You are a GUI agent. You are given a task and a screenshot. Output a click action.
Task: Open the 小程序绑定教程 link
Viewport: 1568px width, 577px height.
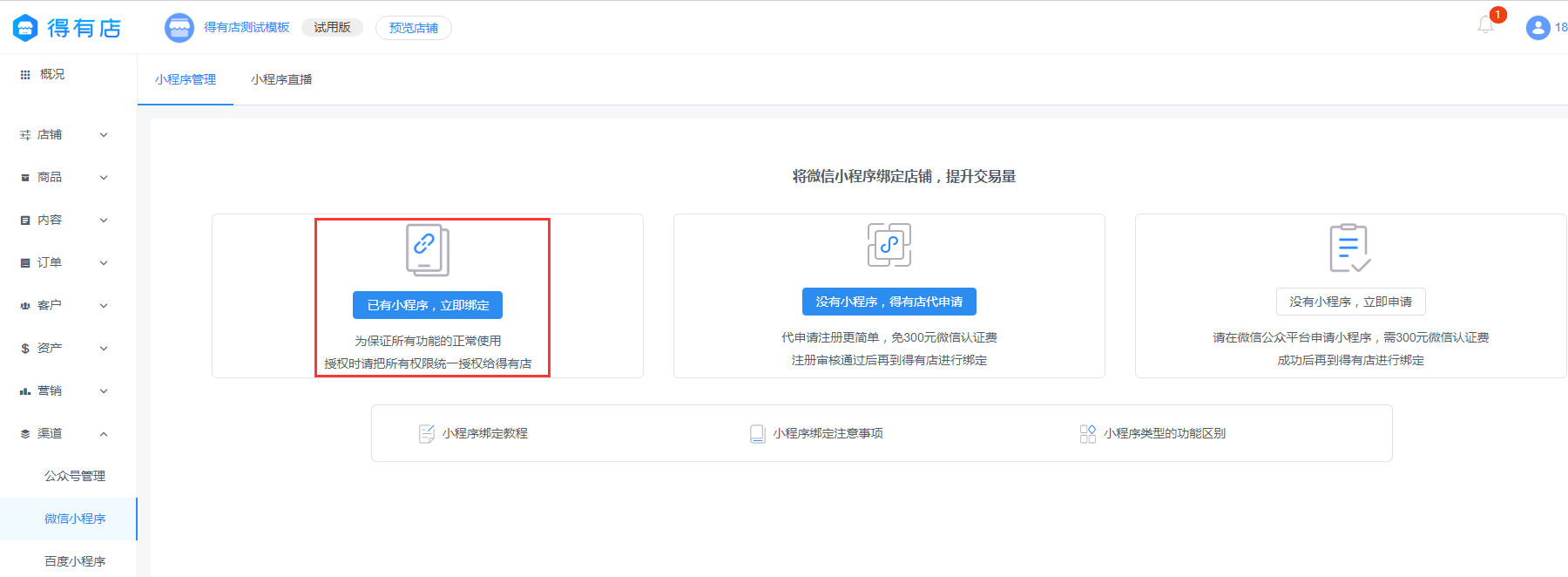(x=484, y=433)
